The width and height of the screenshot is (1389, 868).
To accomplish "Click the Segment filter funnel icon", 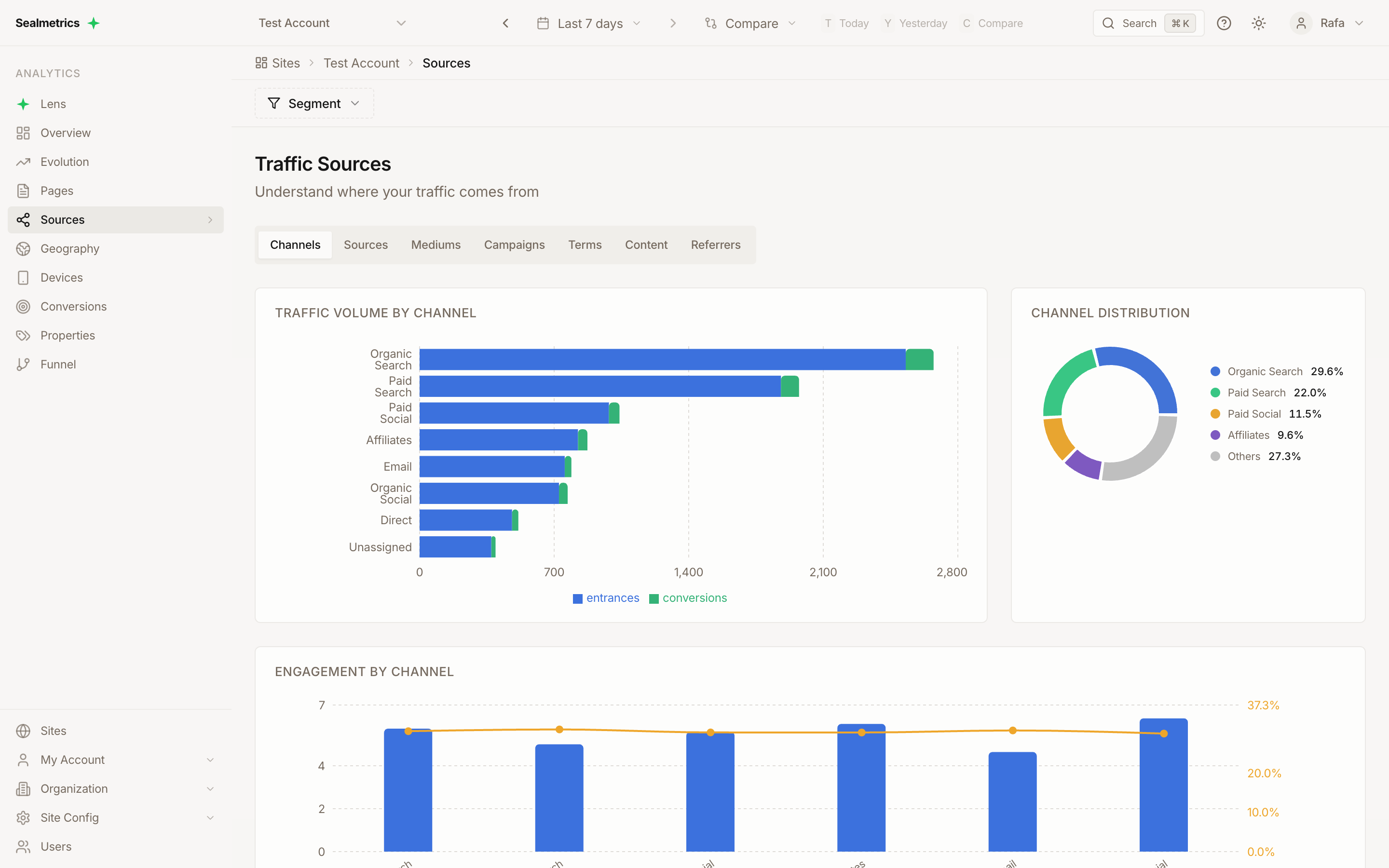I will tap(274, 103).
